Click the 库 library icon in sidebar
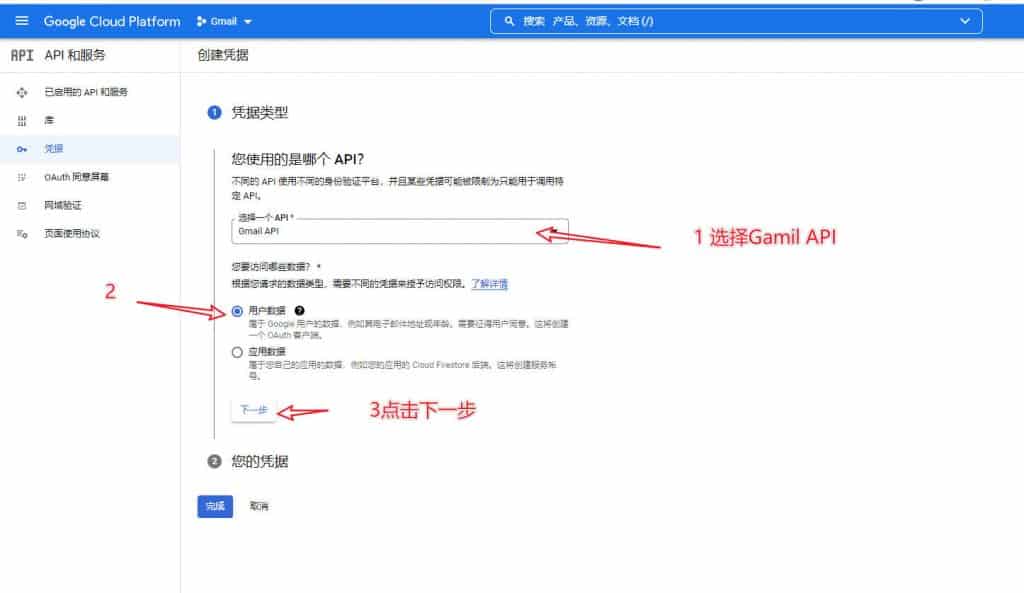 (22, 120)
